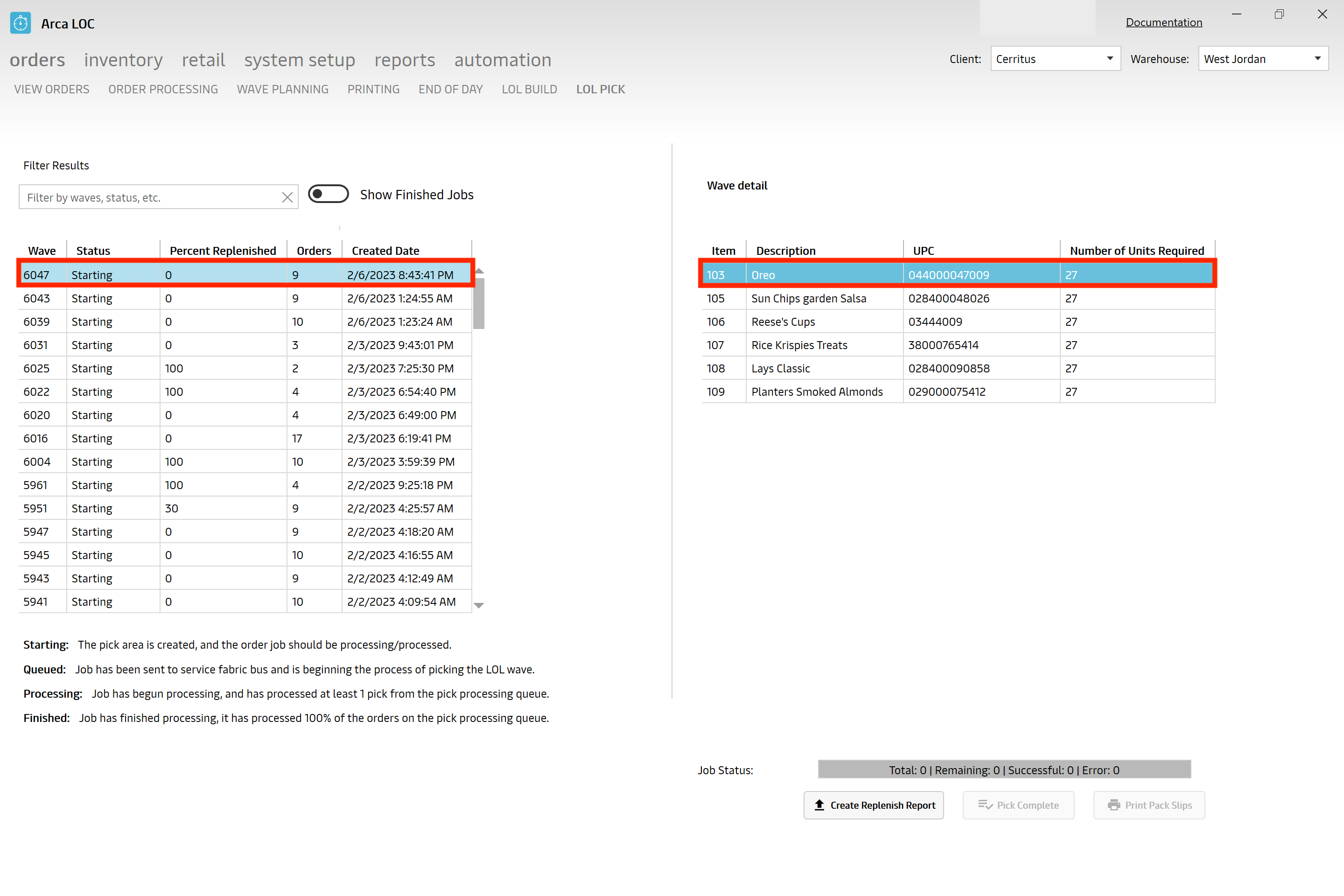Image resolution: width=1344 pixels, height=896 pixels.
Task: Sort by the Item column header
Action: coord(723,251)
